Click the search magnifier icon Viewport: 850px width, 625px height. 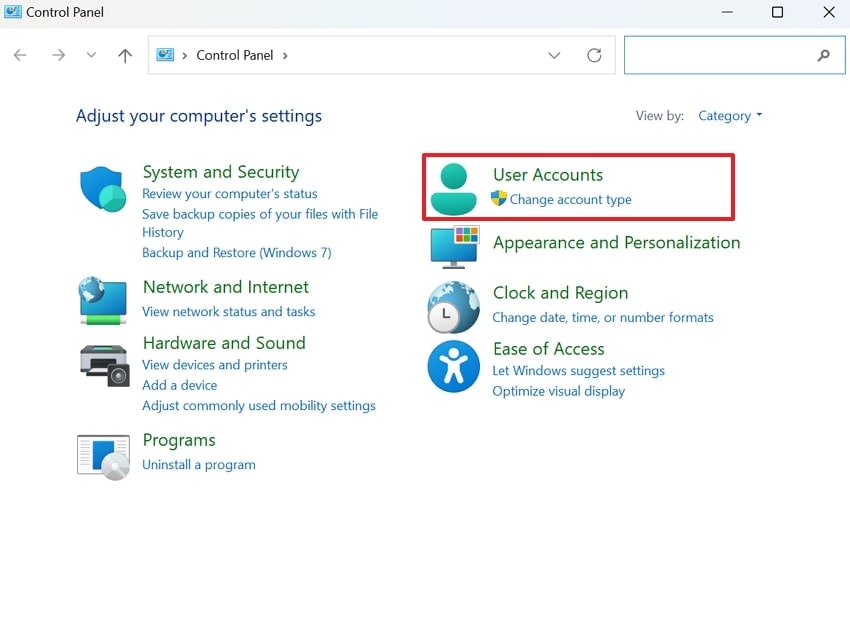point(823,55)
